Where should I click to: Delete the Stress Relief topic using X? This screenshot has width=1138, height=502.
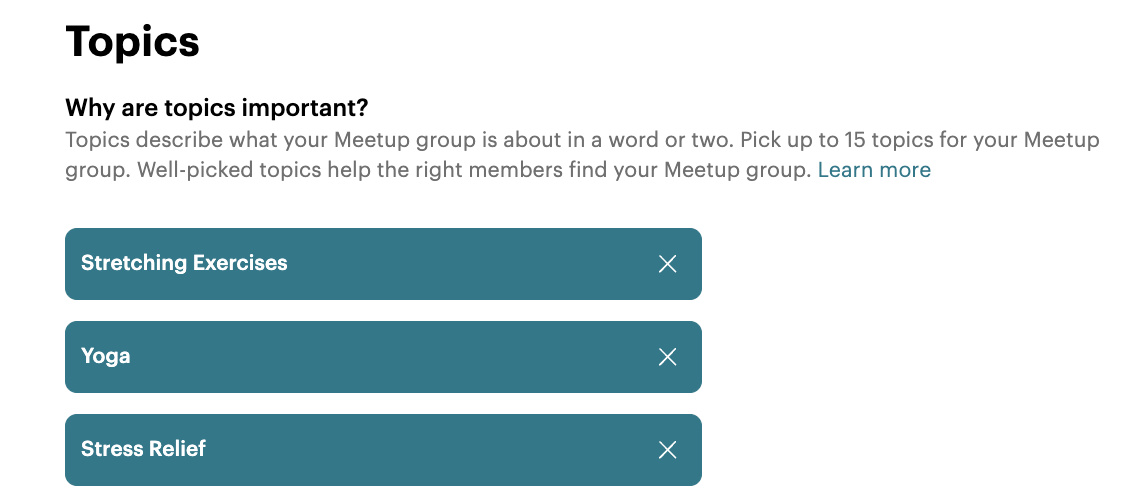(x=668, y=450)
